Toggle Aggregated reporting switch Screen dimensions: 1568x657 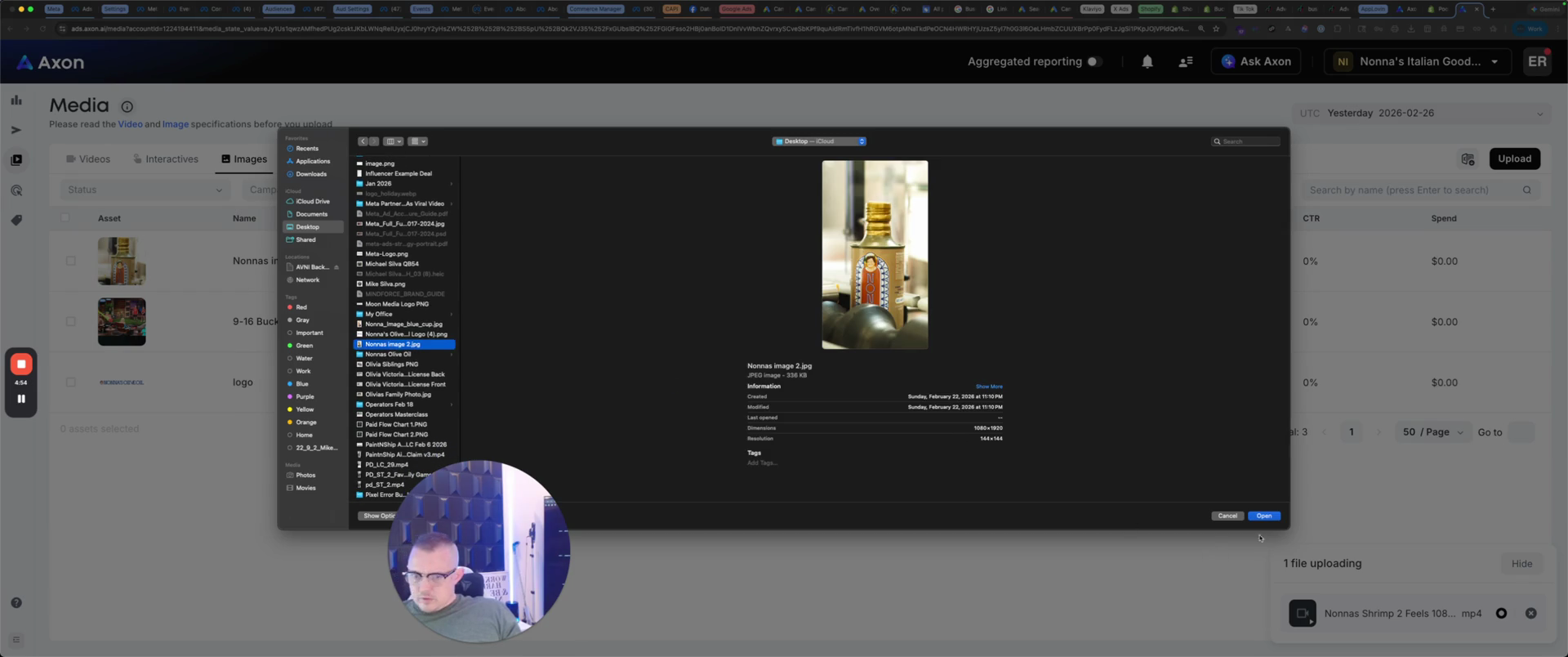click(1094, 62)
